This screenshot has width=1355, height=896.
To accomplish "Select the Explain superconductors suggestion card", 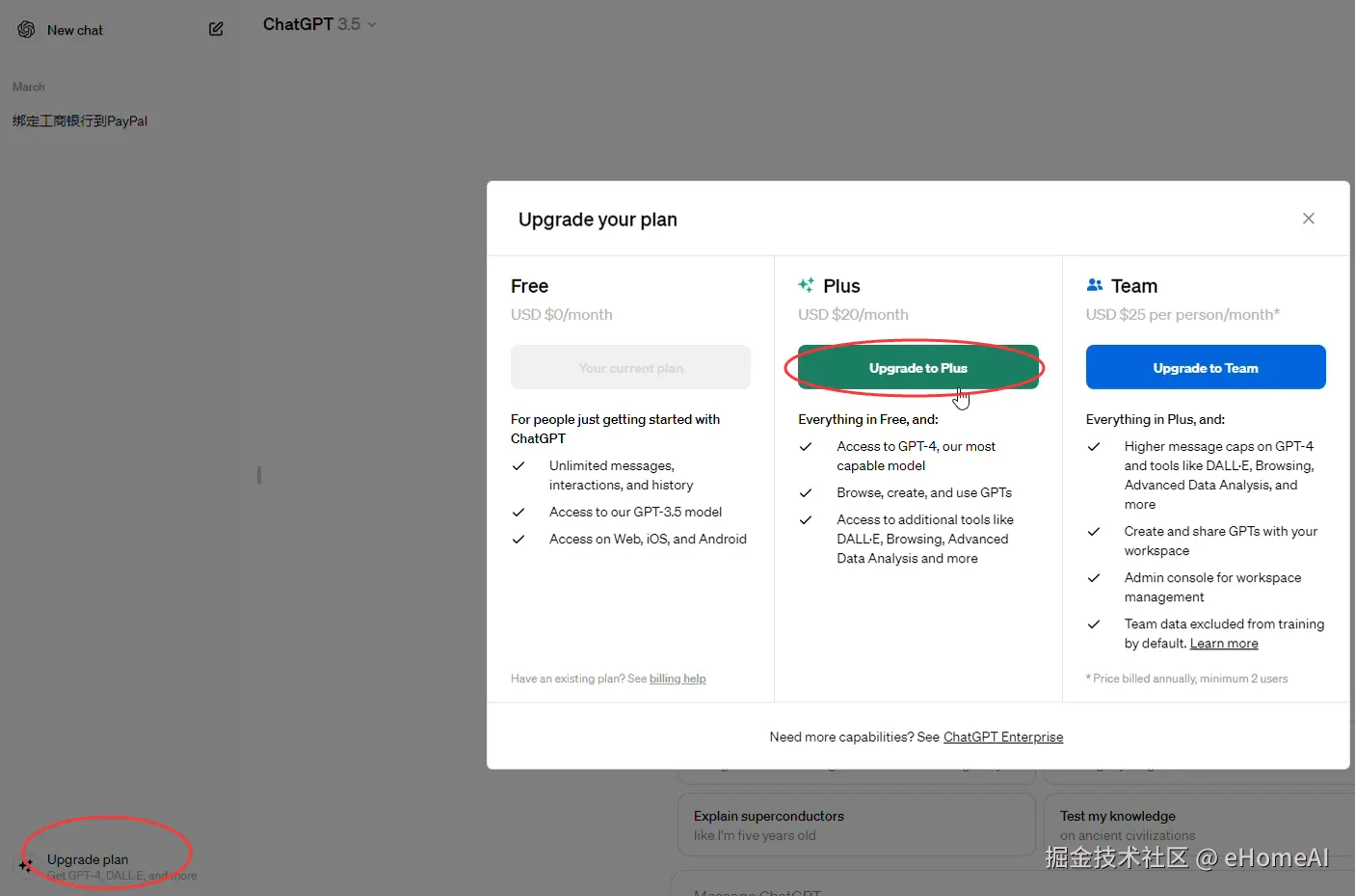I will (x=856, y=825).
